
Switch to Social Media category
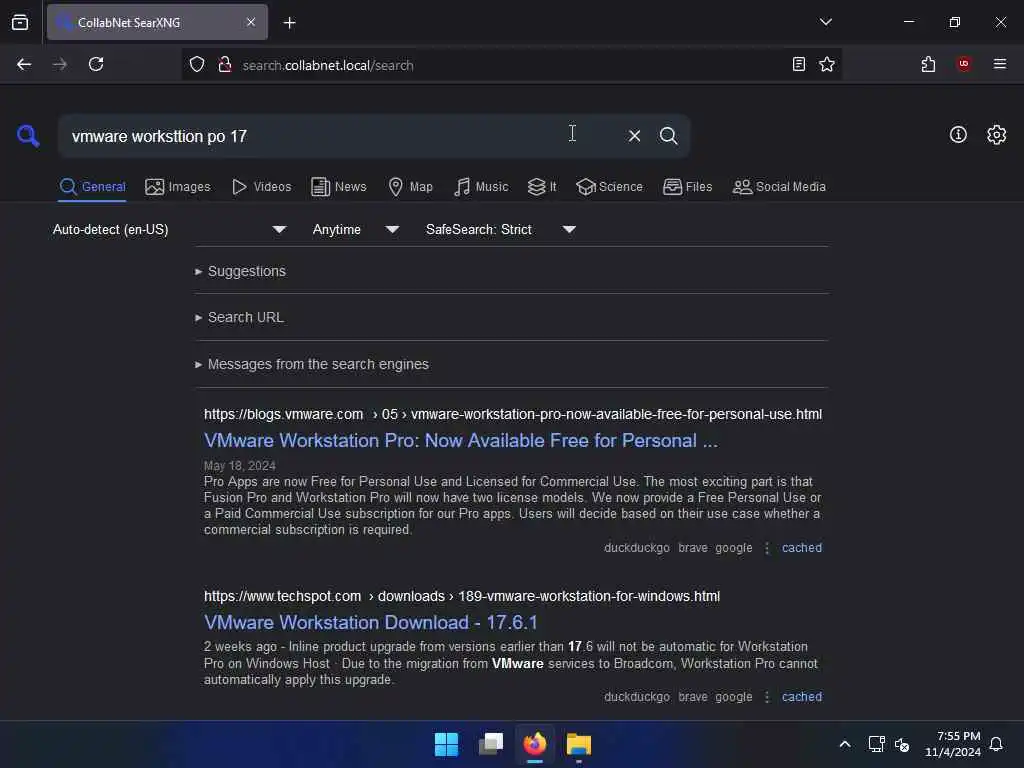click(x=779, y=187)
